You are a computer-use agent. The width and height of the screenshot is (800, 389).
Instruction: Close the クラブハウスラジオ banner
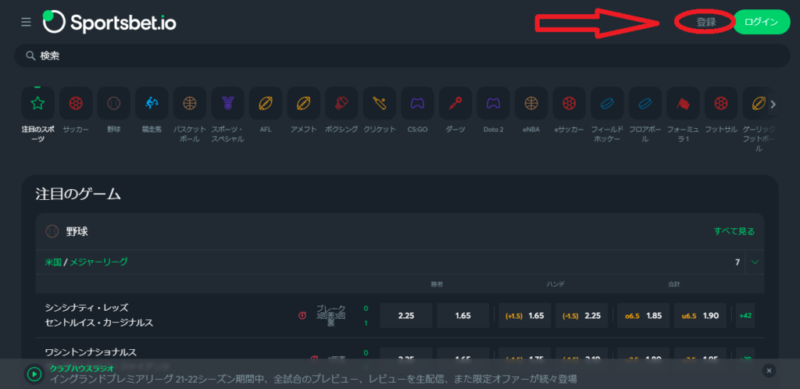click(x=769, y=371)
